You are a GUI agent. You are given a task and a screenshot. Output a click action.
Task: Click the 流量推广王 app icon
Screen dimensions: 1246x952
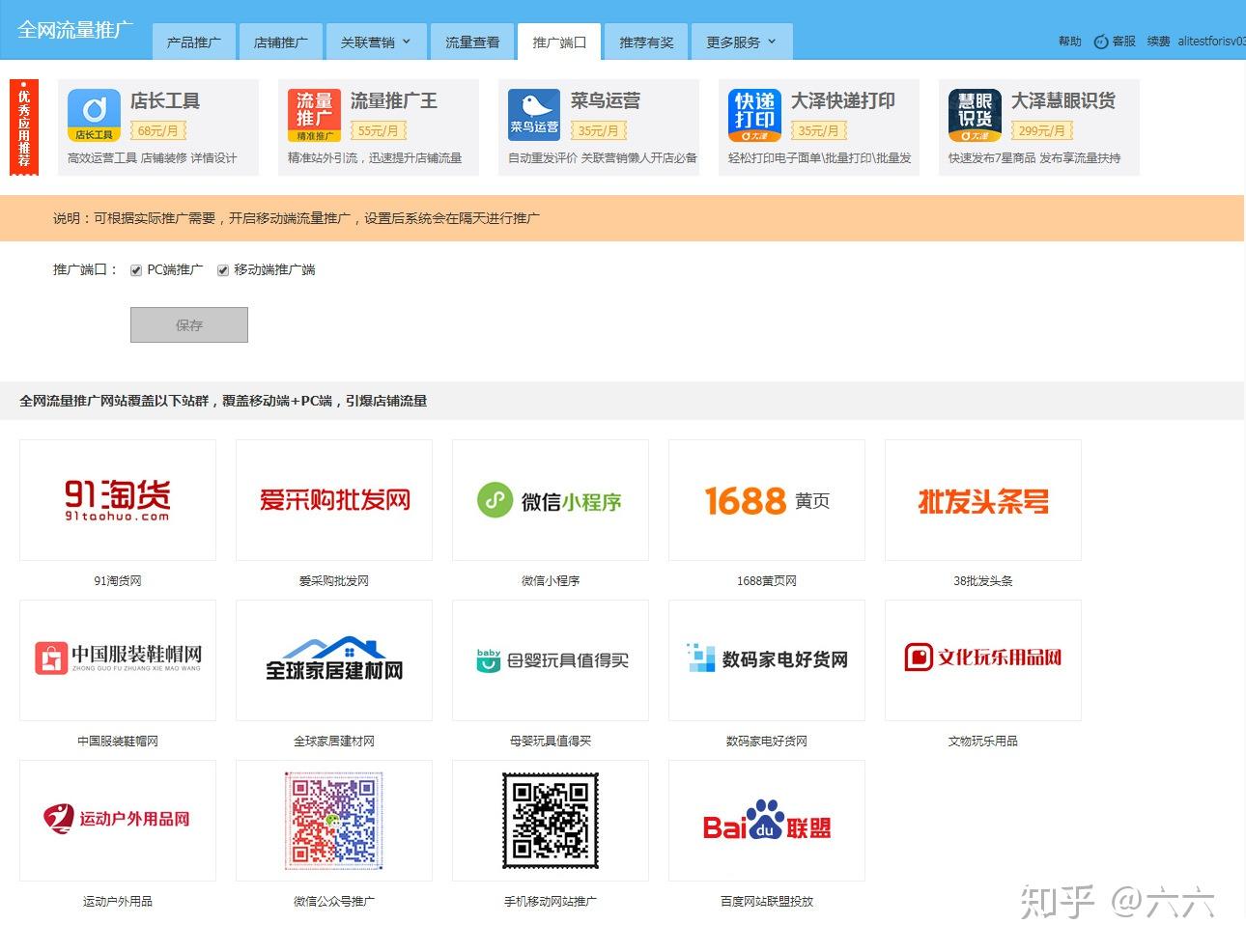[314, 115]
